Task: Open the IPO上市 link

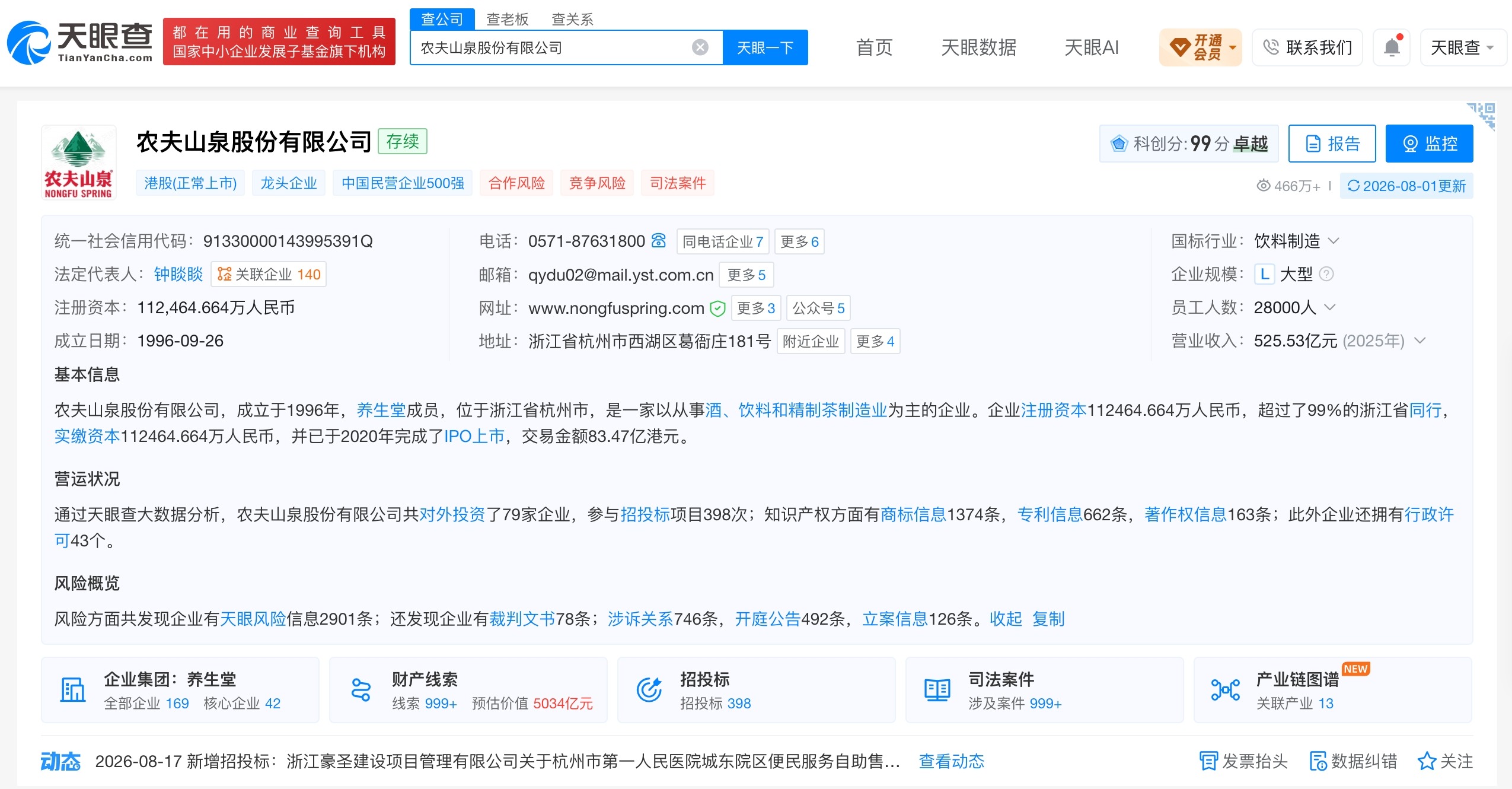Action: point(474,436)
